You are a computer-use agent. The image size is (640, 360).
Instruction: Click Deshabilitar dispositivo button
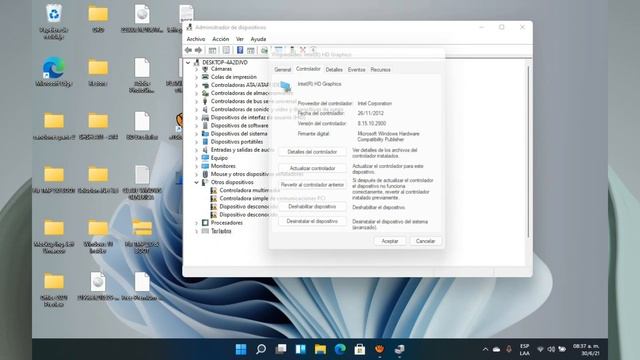pyautogui.click(x=312, y=207)
